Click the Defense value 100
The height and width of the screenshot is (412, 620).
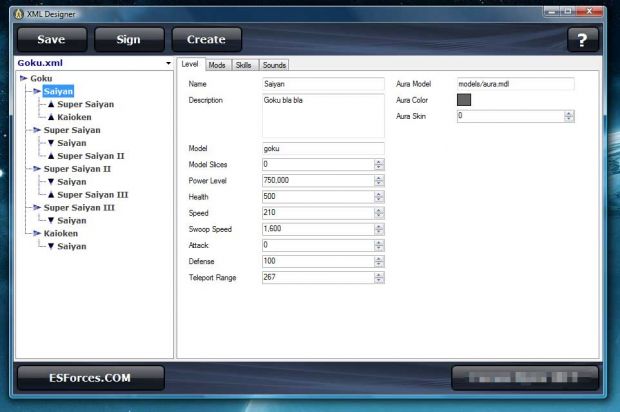[269, 261]
